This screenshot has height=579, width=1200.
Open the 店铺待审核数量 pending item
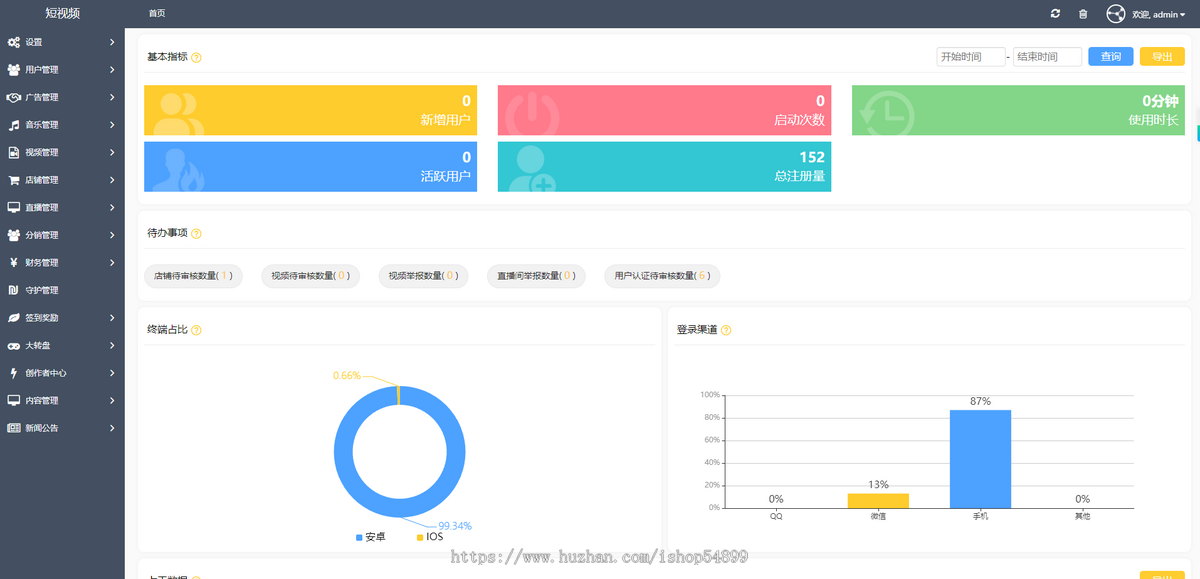tap(194, 276)
